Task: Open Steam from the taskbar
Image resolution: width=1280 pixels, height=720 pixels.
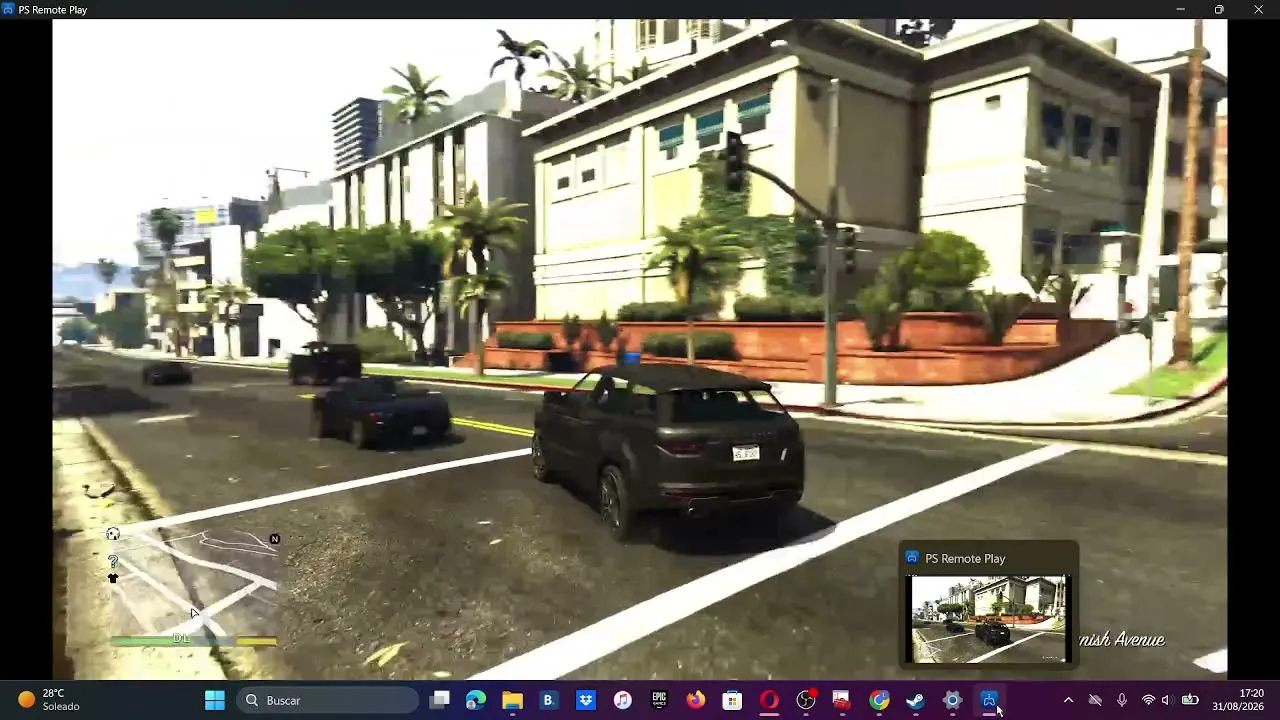Action: [x=916, y=700]
